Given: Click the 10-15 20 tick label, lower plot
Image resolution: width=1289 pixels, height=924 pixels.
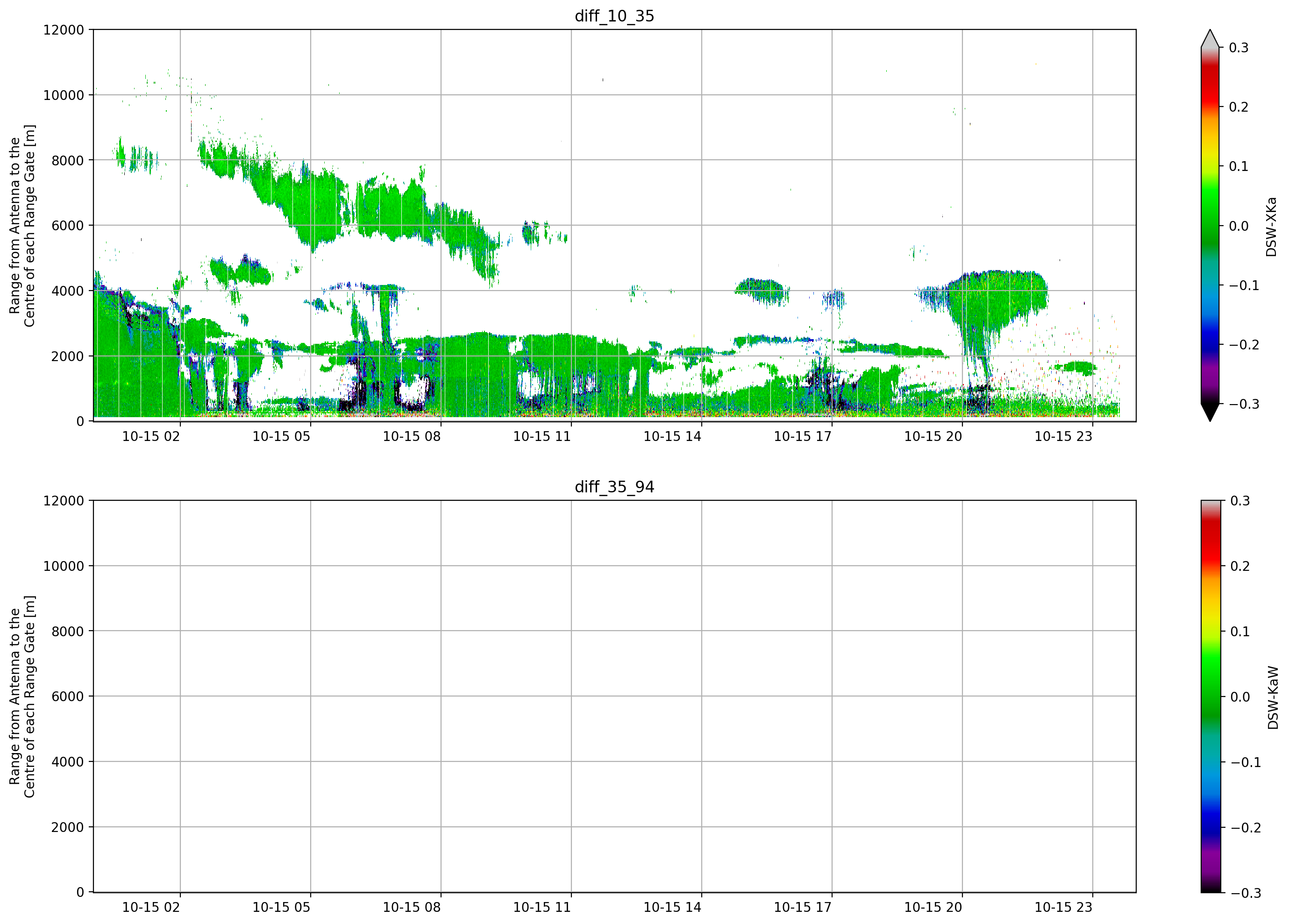Looking at the screenshot, I should [933, 907].
